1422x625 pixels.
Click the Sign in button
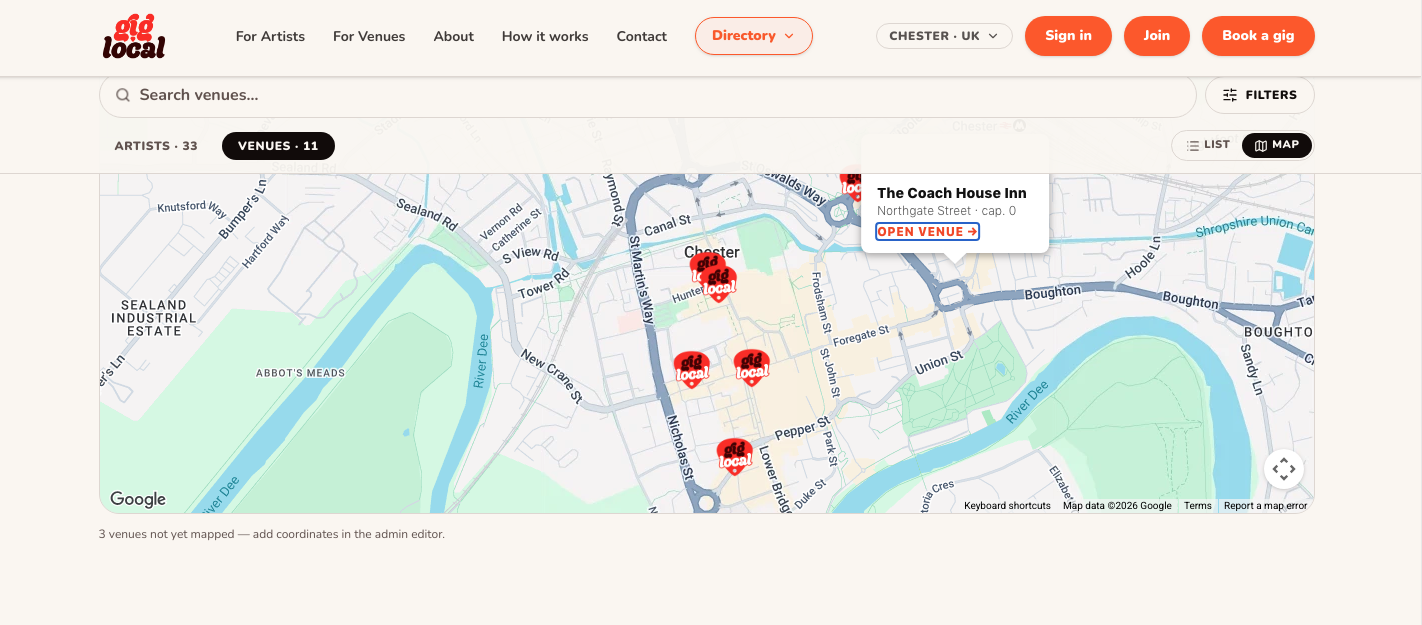1068,36
